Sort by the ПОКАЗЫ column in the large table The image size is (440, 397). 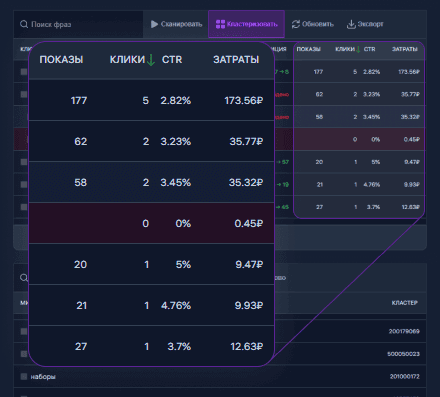(x=61, y=60)
